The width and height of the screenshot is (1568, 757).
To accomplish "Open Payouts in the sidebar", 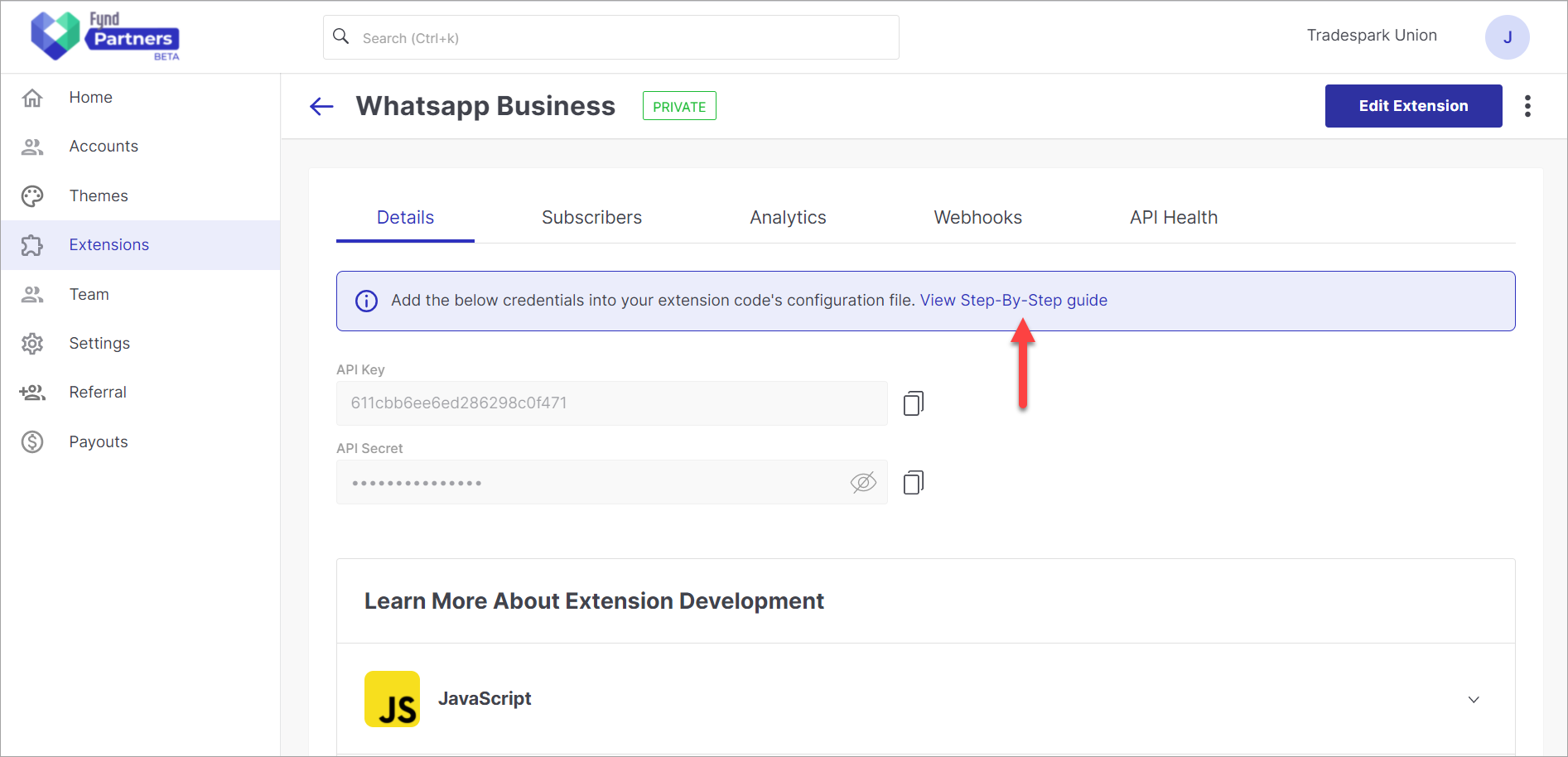I will coord(140,442).
